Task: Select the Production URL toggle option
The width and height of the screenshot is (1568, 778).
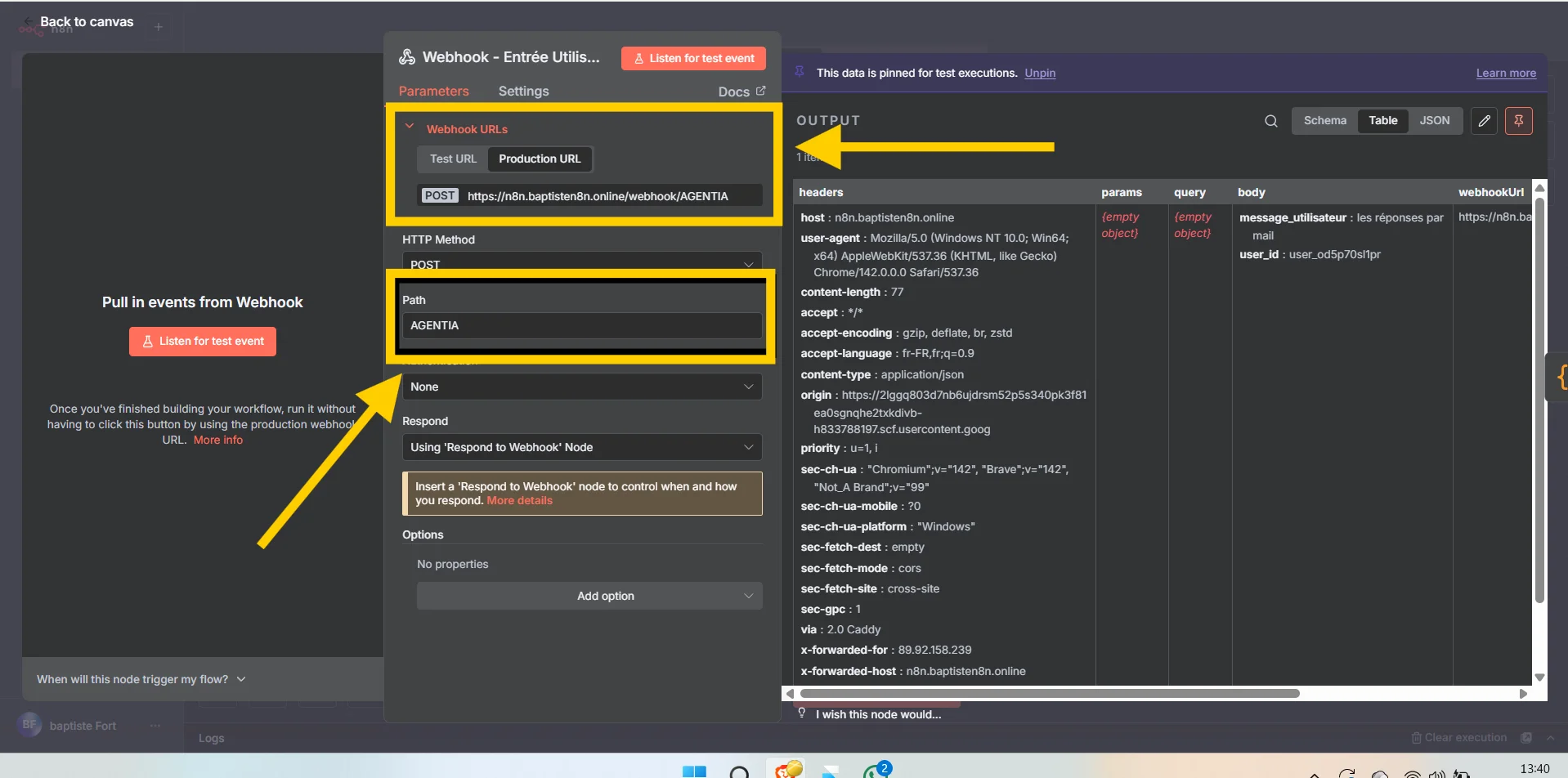Action: (539, 159)
